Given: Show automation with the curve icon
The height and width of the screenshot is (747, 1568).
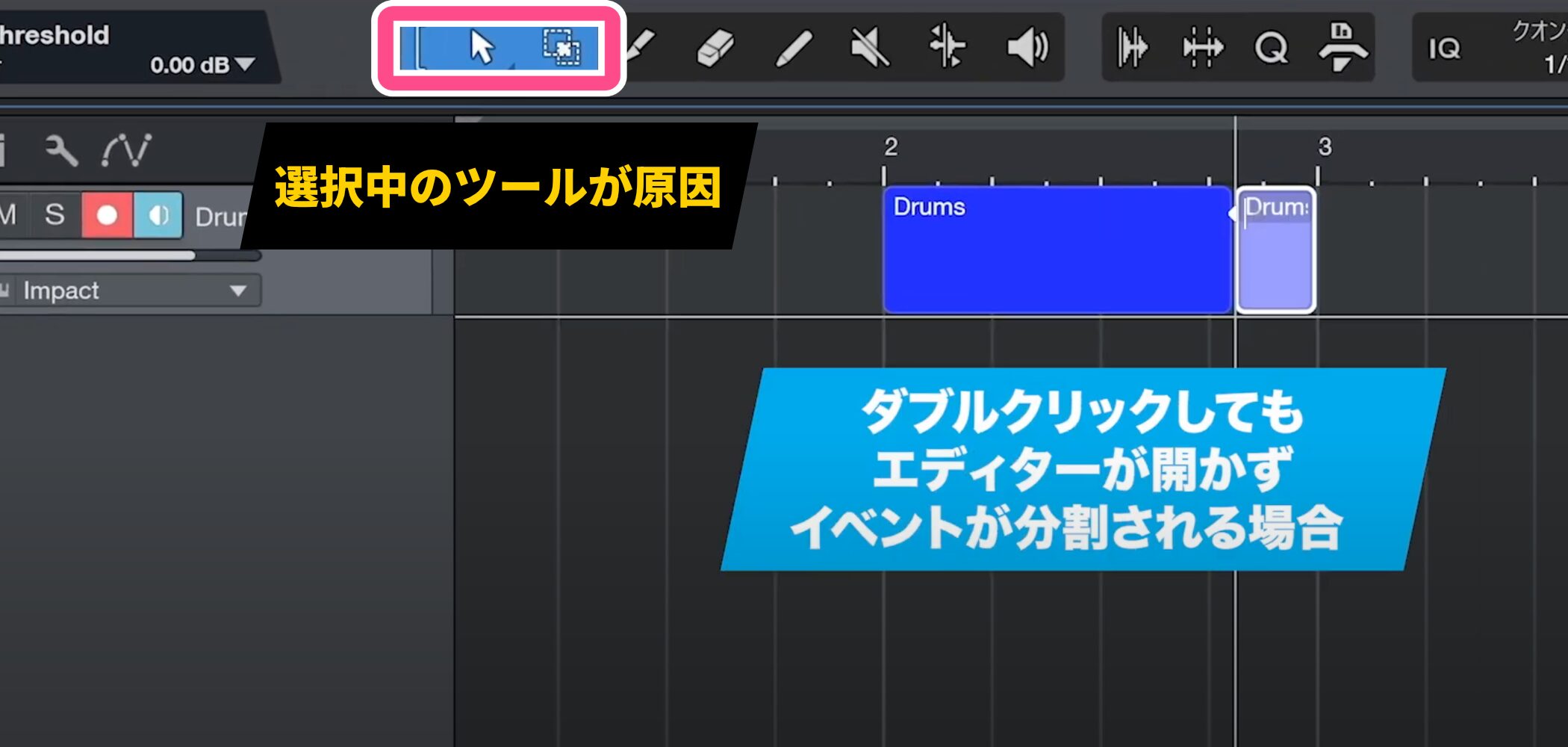Looking at the screenshot, I should (126, 151).
